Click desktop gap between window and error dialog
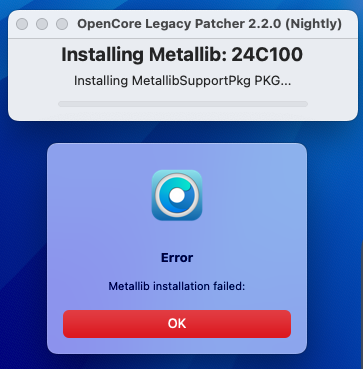The width and height of the screenshot is (363, 369). coord(177,132)
